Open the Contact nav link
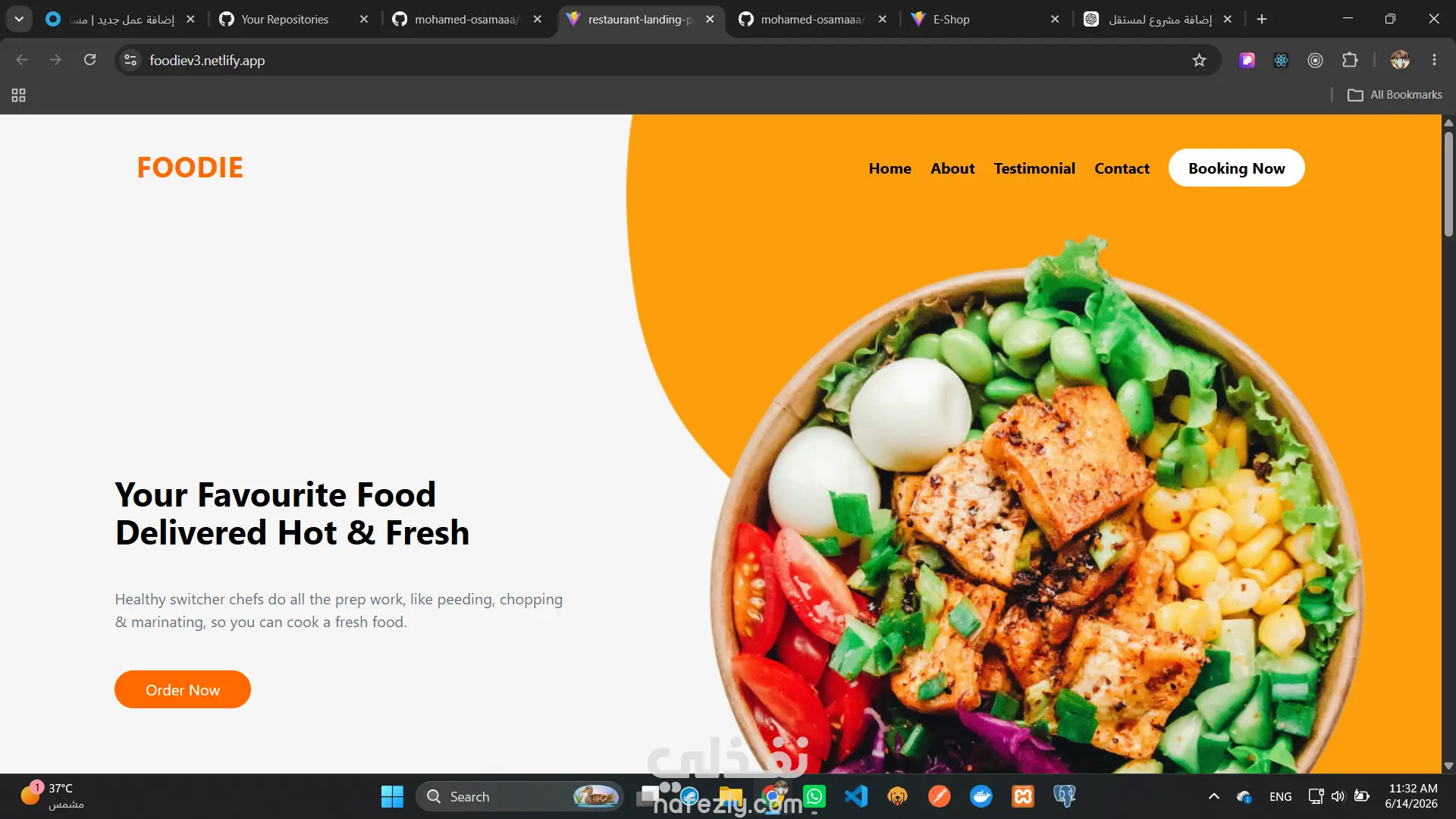 tap(1122, 168)
